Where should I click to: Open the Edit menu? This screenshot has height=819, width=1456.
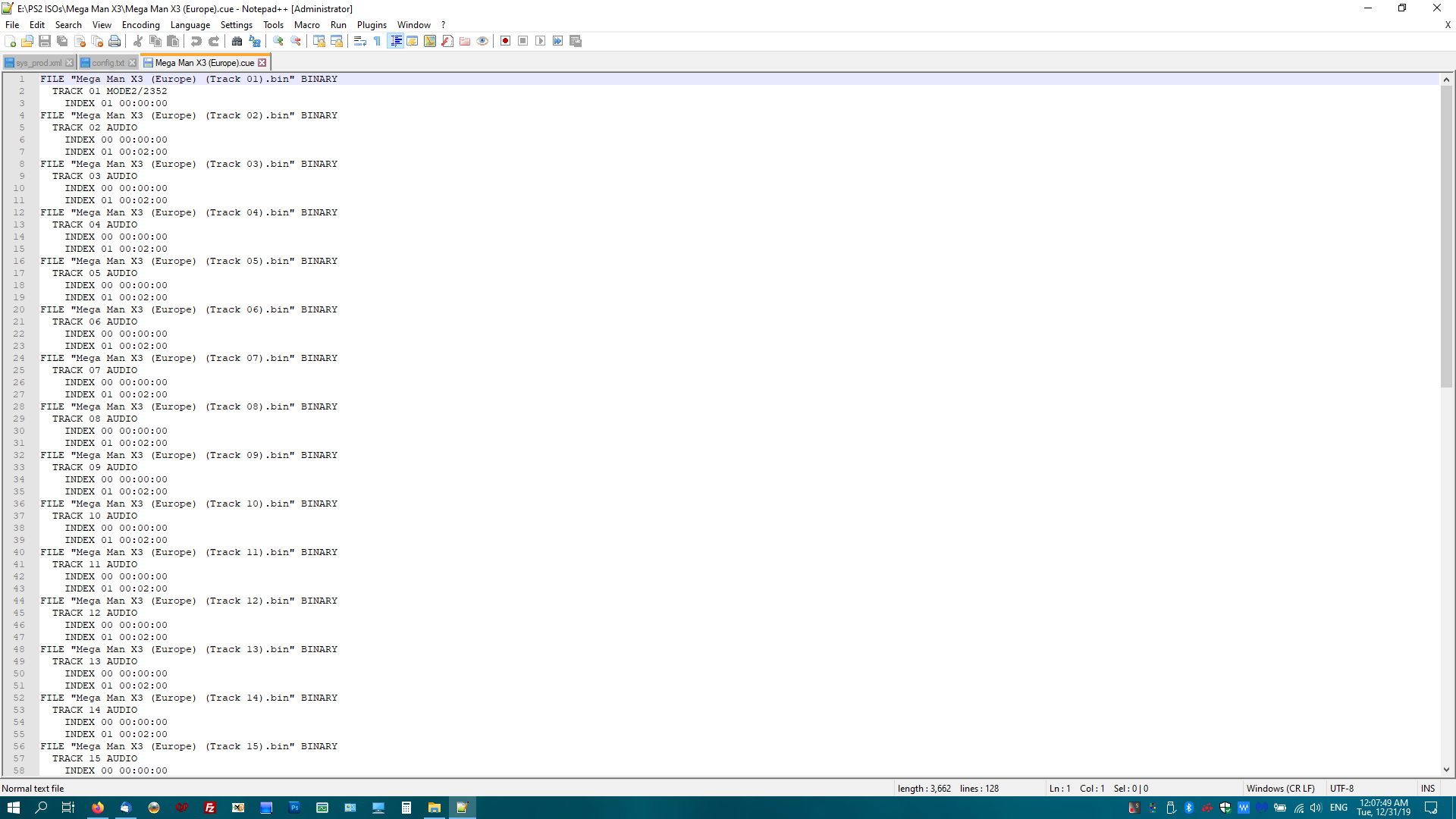pos(37,25)
